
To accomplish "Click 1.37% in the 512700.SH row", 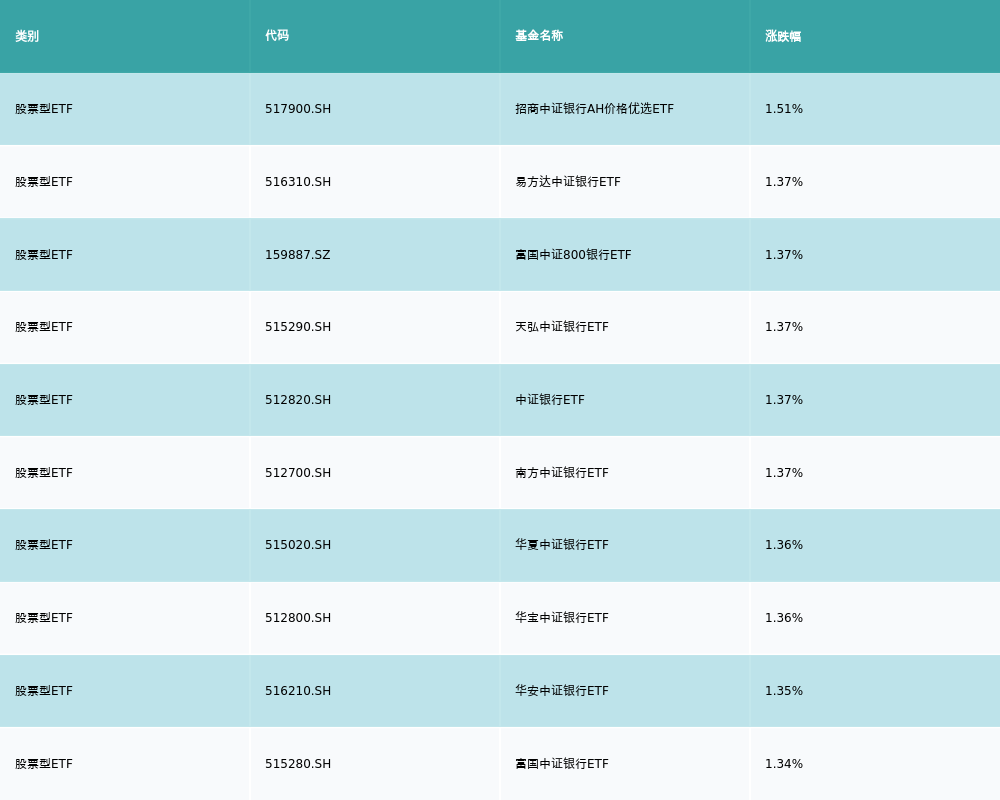I will (784, 473).
